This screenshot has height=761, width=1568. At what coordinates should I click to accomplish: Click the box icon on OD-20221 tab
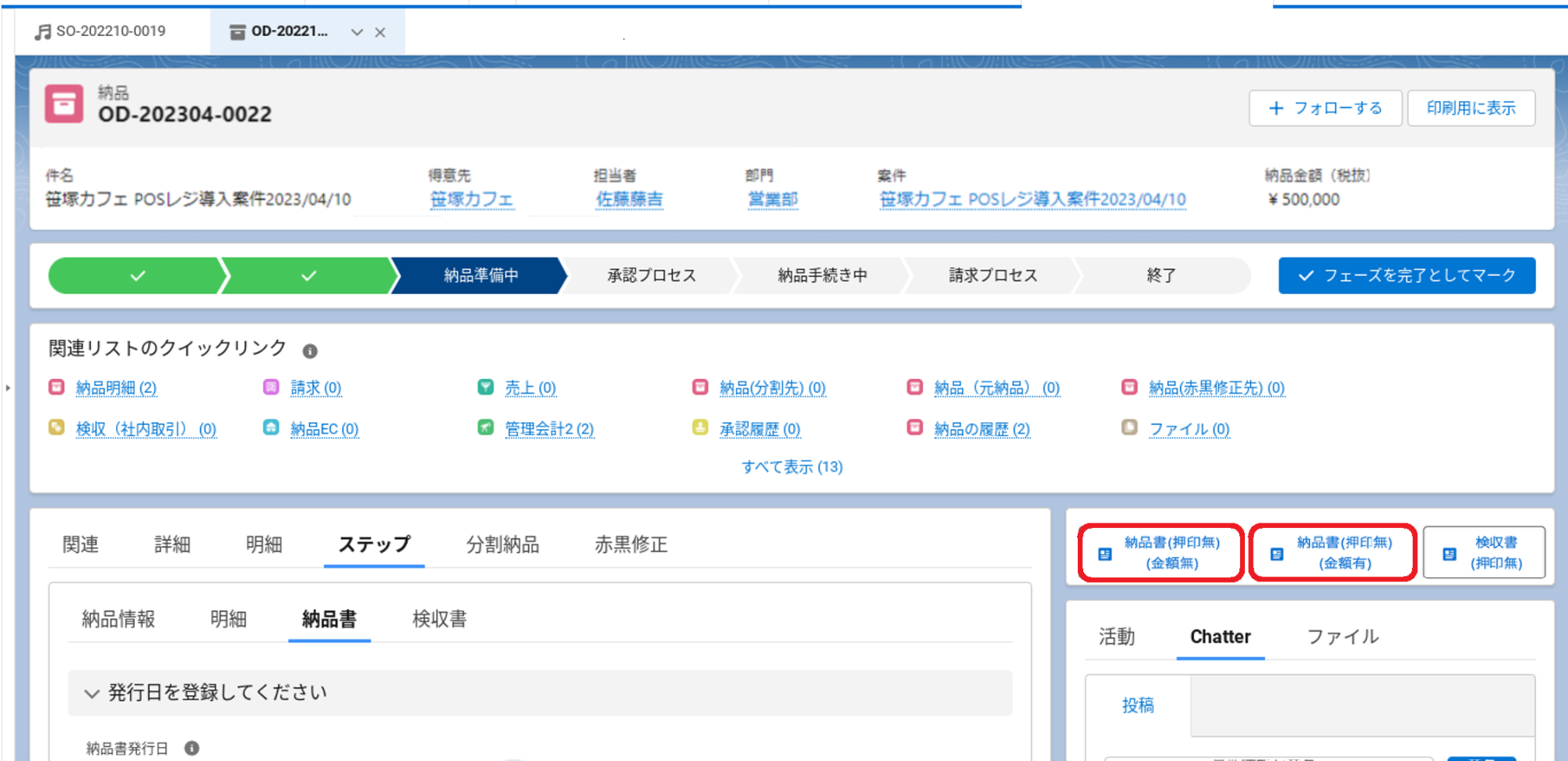coord(237,32)
